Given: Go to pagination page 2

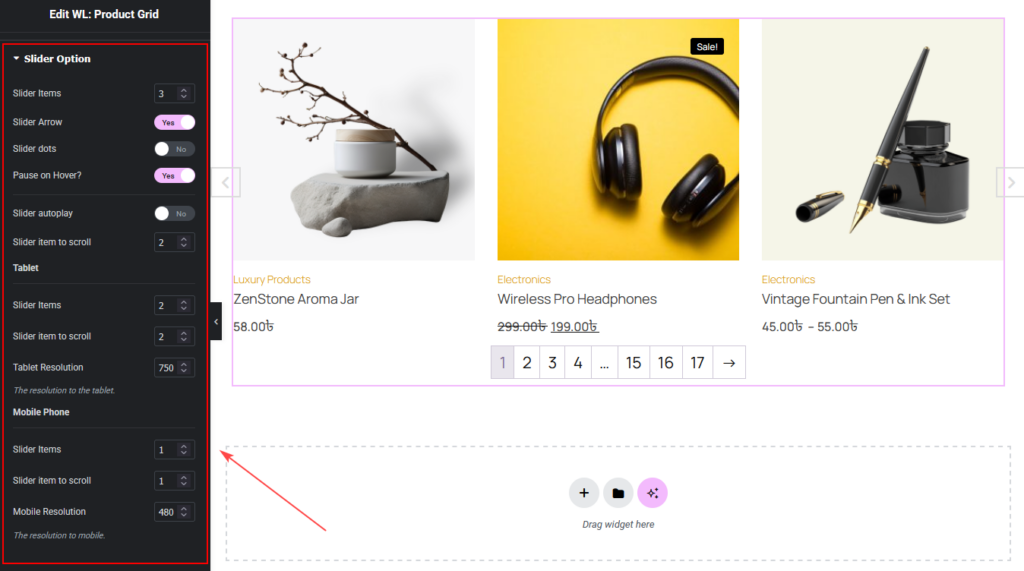Looking at the screenshot, I should (x=527, y=363).
